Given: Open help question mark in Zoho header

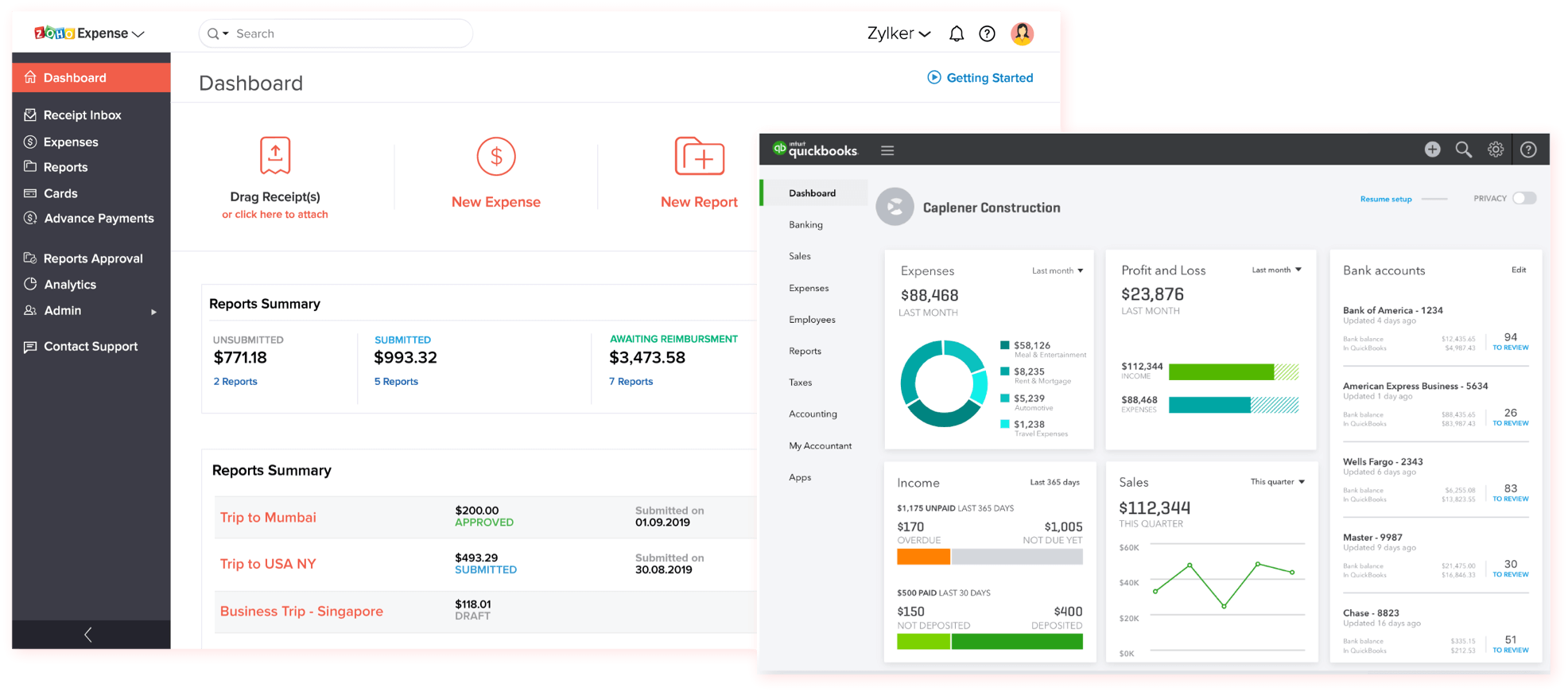Looking at the screenshot, I should coord(987,33).
